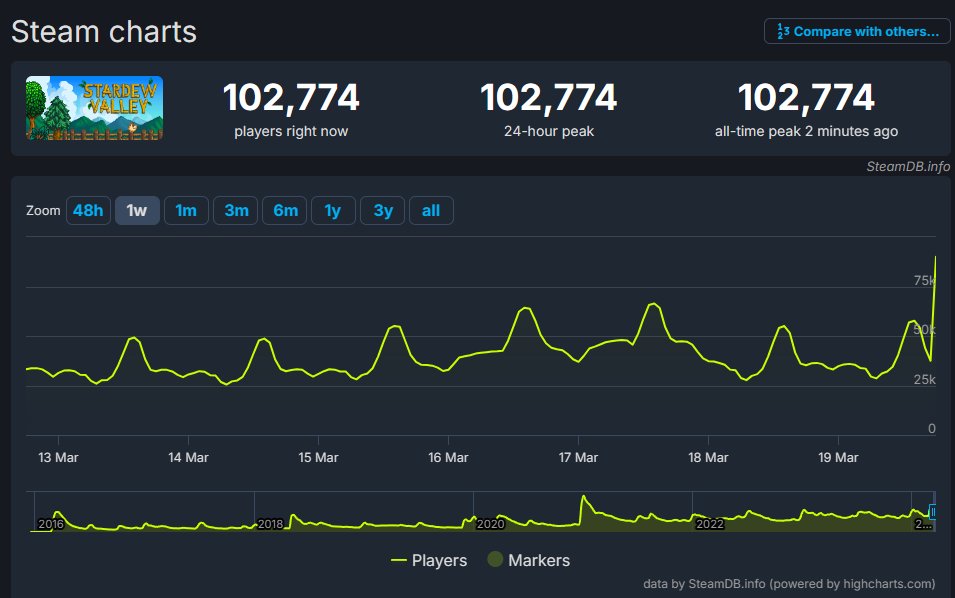Set chart zoom to 6m

(x=285, y=211)
